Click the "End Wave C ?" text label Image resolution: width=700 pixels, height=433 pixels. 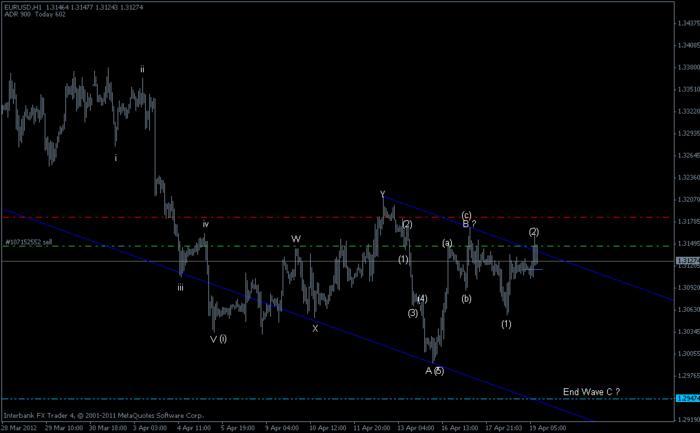click(592, 391)
